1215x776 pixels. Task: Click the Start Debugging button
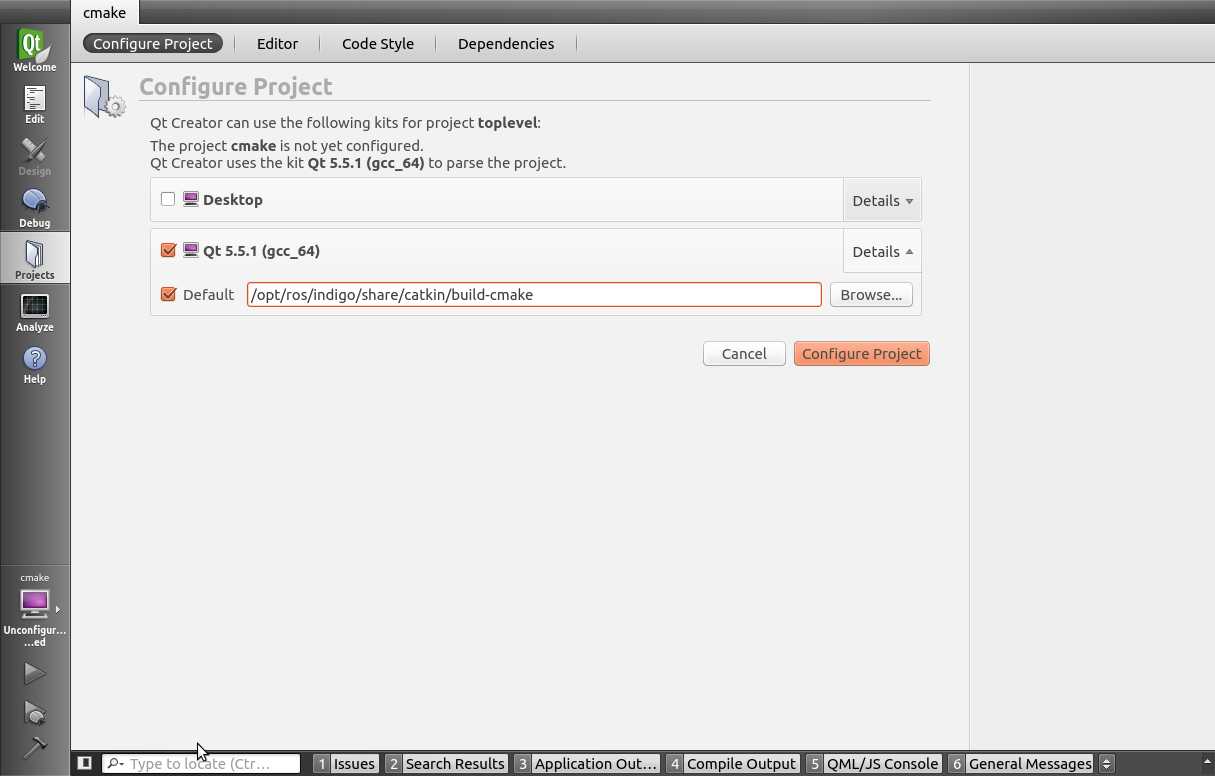coord(34,712)
